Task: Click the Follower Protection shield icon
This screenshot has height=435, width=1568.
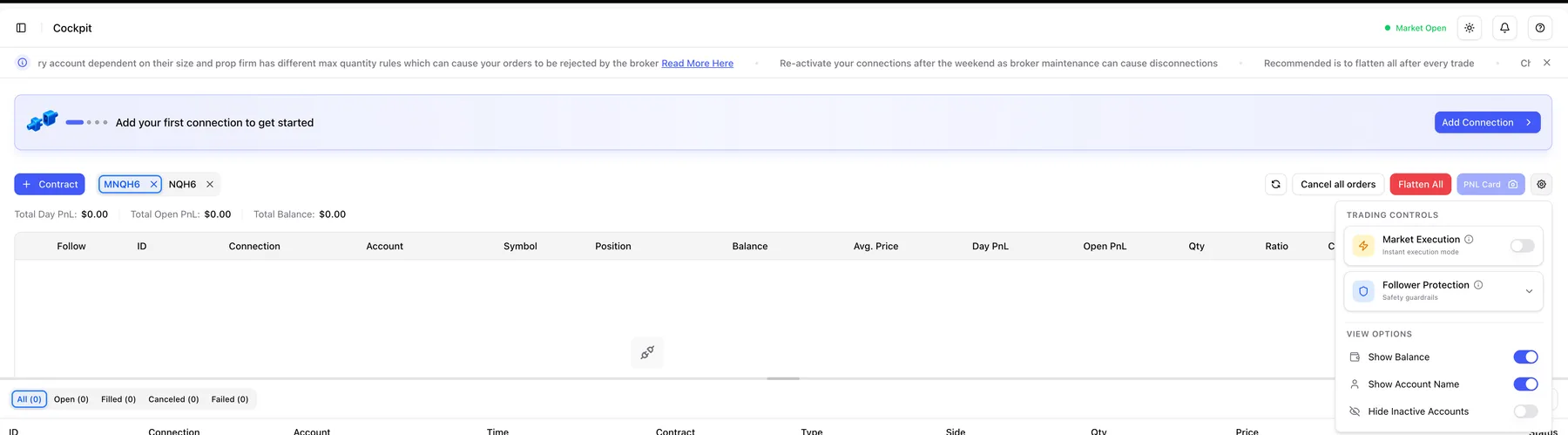Action: (x=1363, y=291)
